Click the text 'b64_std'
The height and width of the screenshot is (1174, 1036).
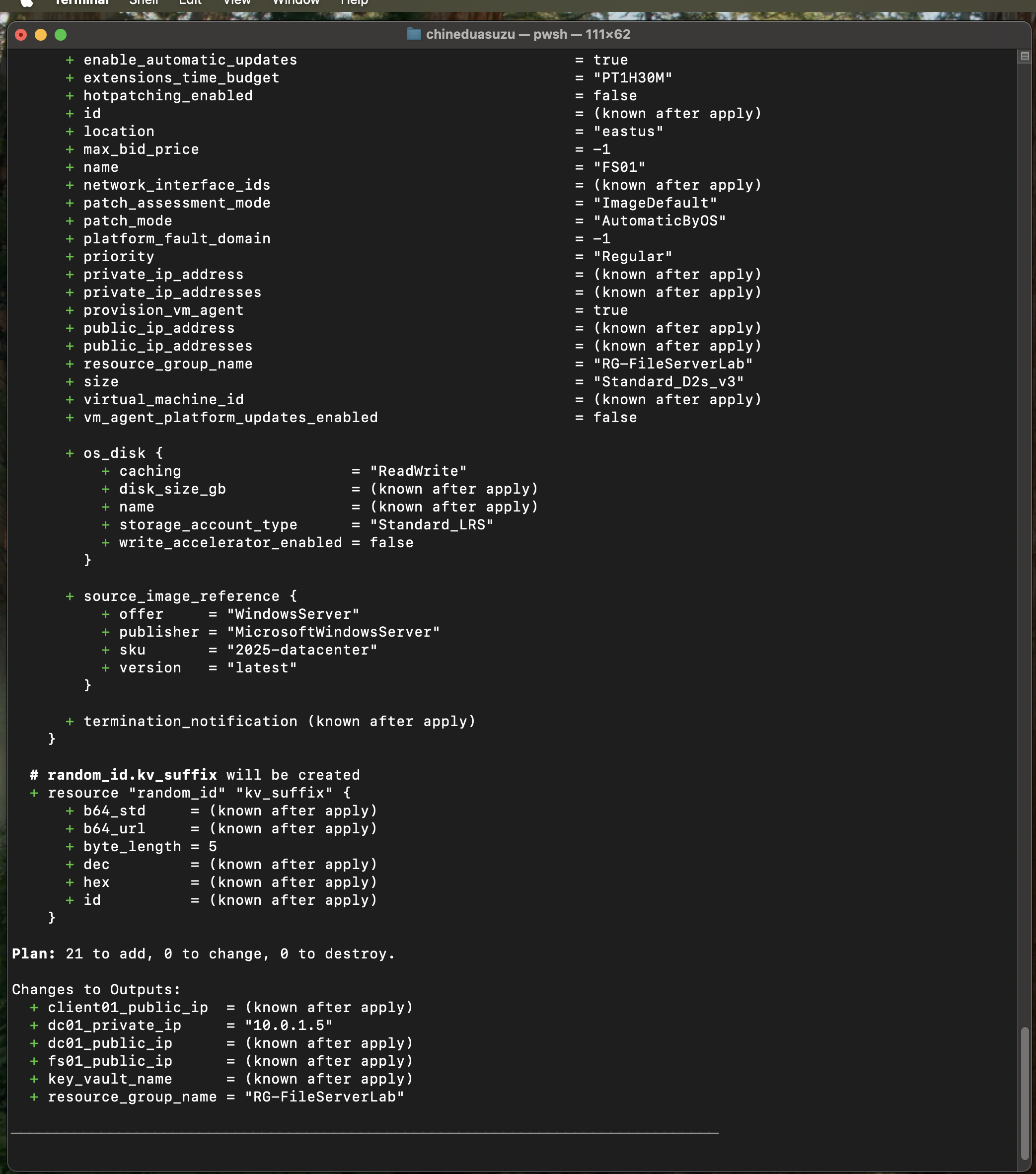(x=114, y=810)
